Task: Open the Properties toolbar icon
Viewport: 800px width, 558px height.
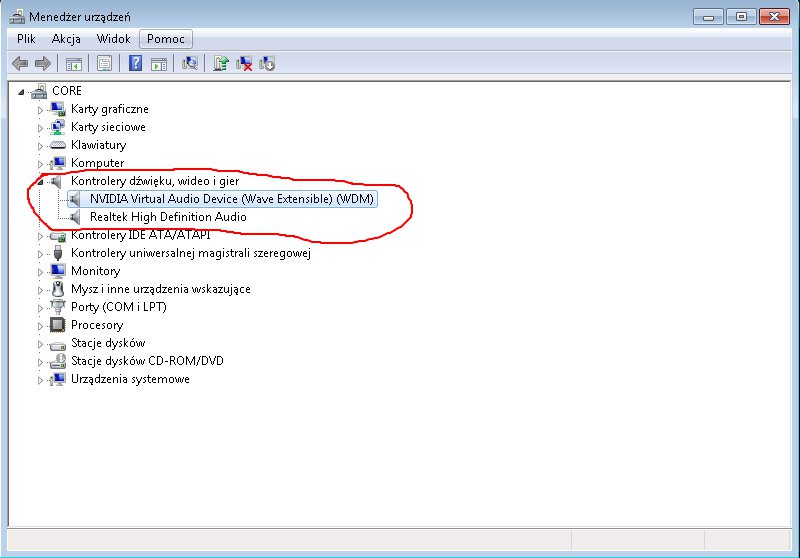Action: click(105, 63)
